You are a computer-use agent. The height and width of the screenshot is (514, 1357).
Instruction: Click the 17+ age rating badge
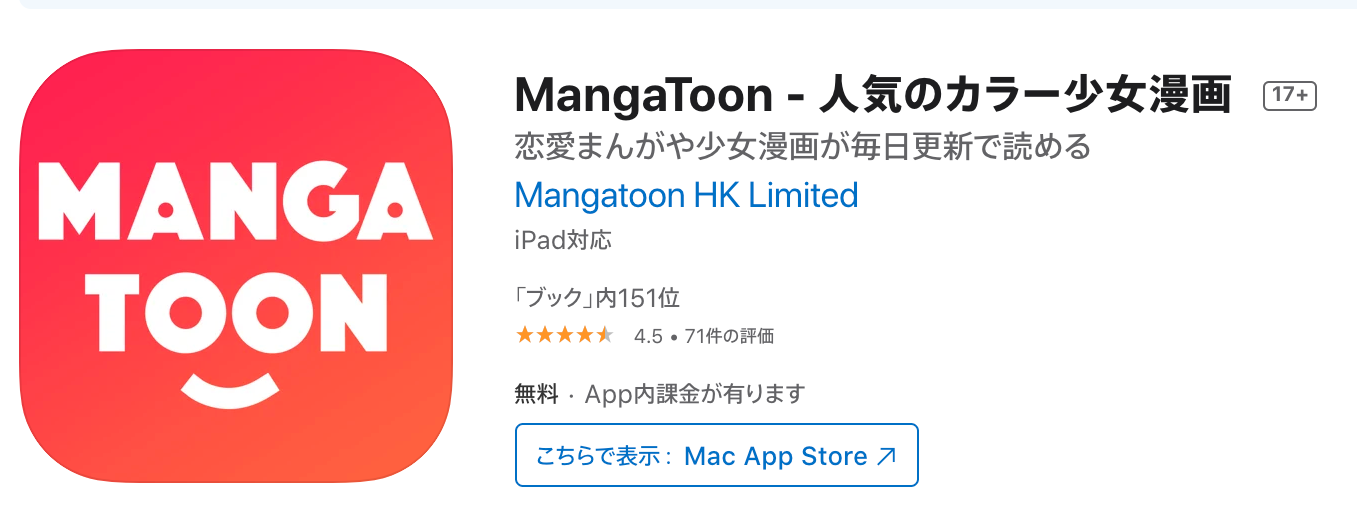(x=1290, y=96)
